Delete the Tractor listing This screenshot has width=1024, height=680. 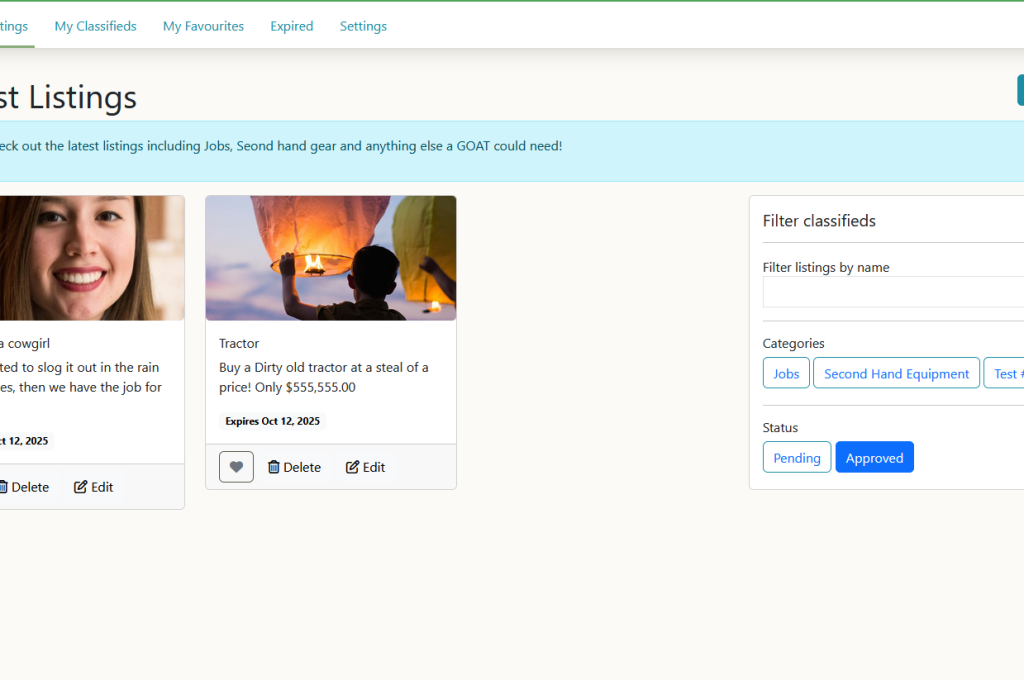pyautogui.click(x=294, y=467)
